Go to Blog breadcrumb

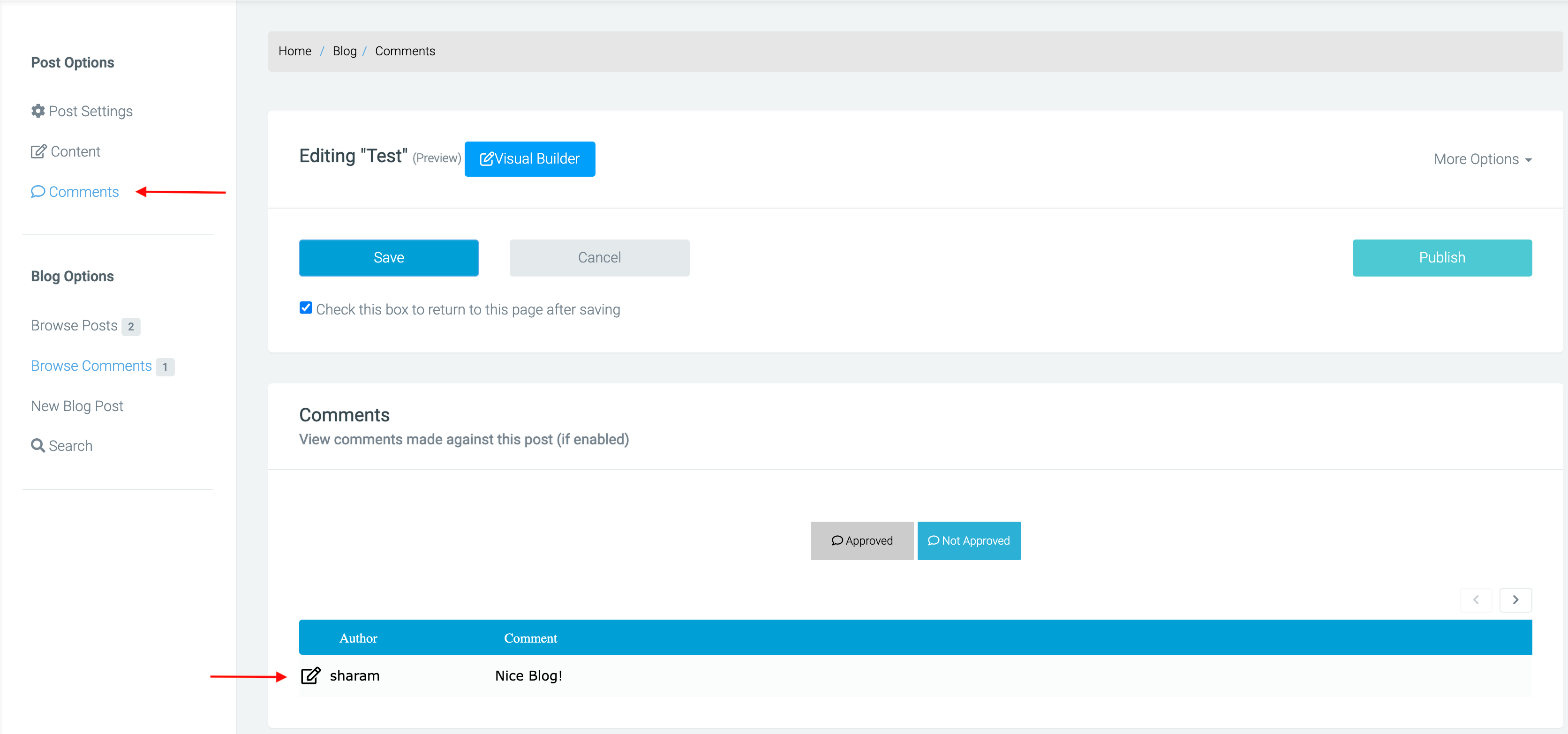tap(345, 51)
